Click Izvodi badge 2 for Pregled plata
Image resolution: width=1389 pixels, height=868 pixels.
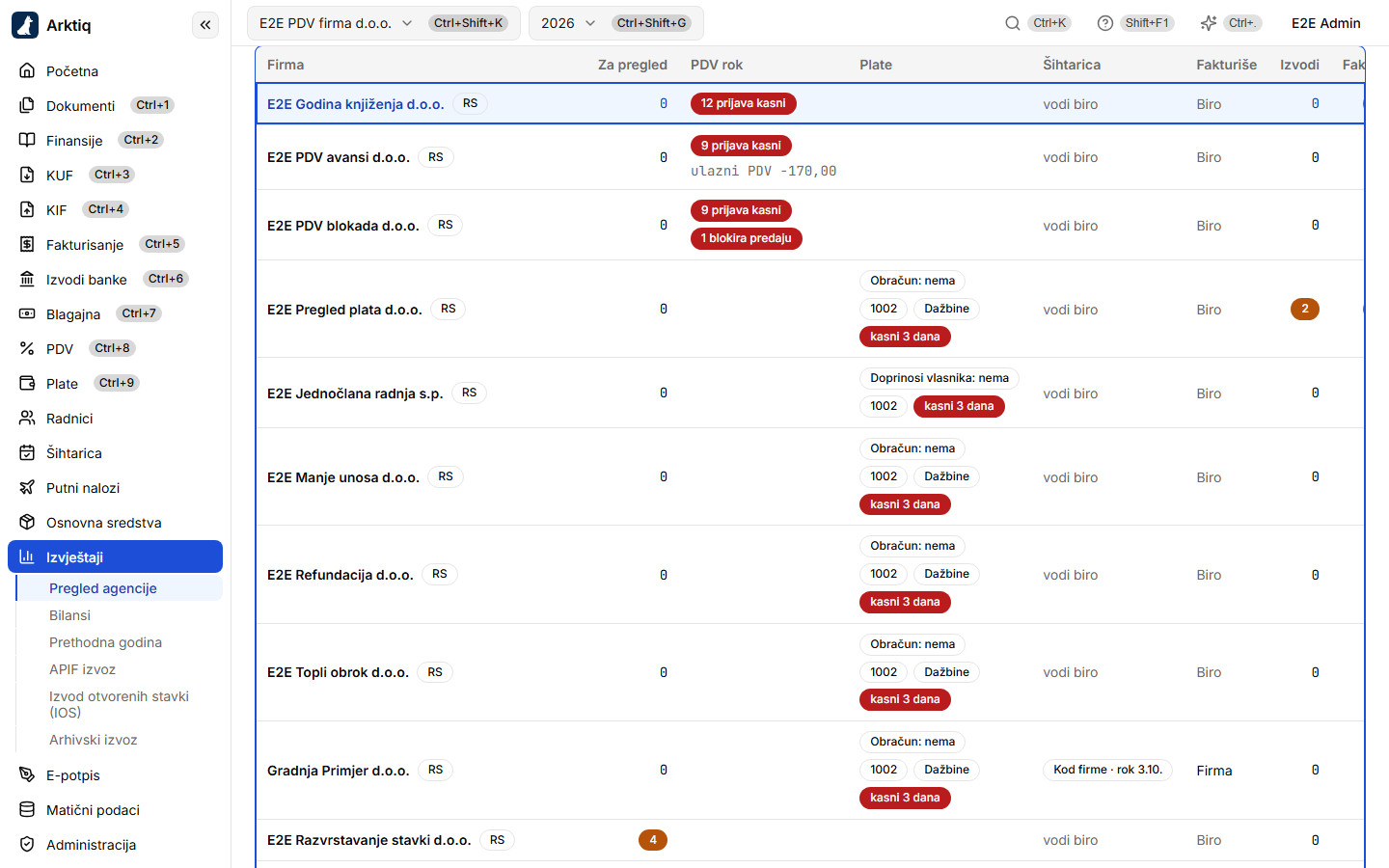click(1304, 309)
